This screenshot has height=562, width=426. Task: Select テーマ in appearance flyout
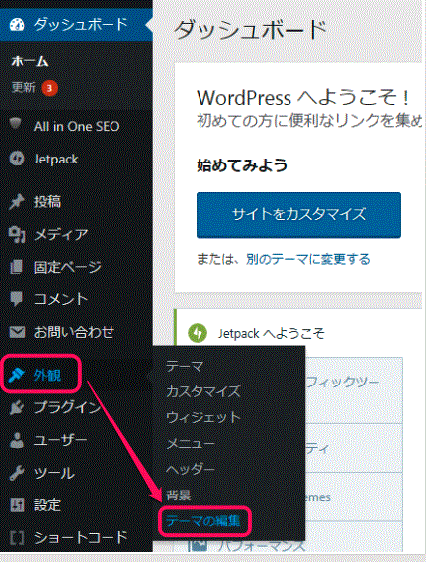(x=185, y=367)
